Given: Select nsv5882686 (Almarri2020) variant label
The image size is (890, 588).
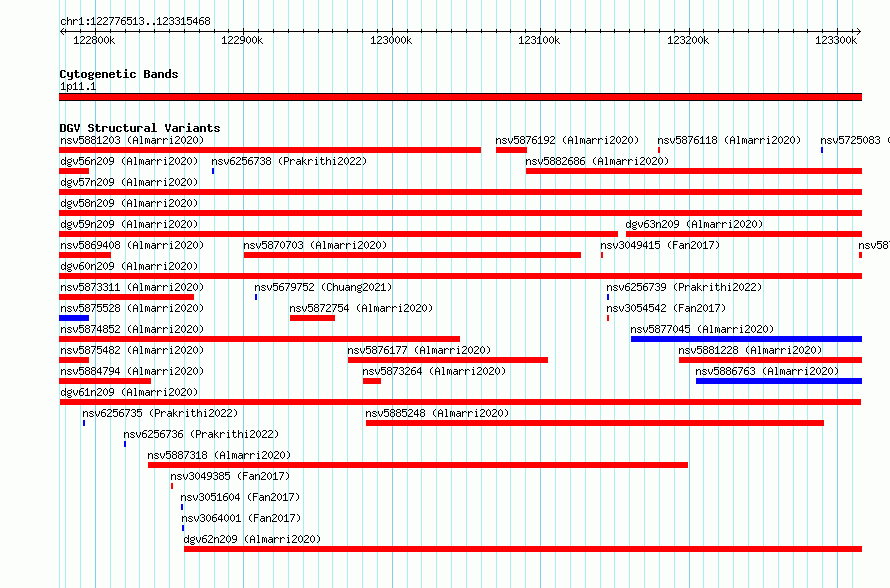Looking at the screenshot, I should tap(597, 161).
